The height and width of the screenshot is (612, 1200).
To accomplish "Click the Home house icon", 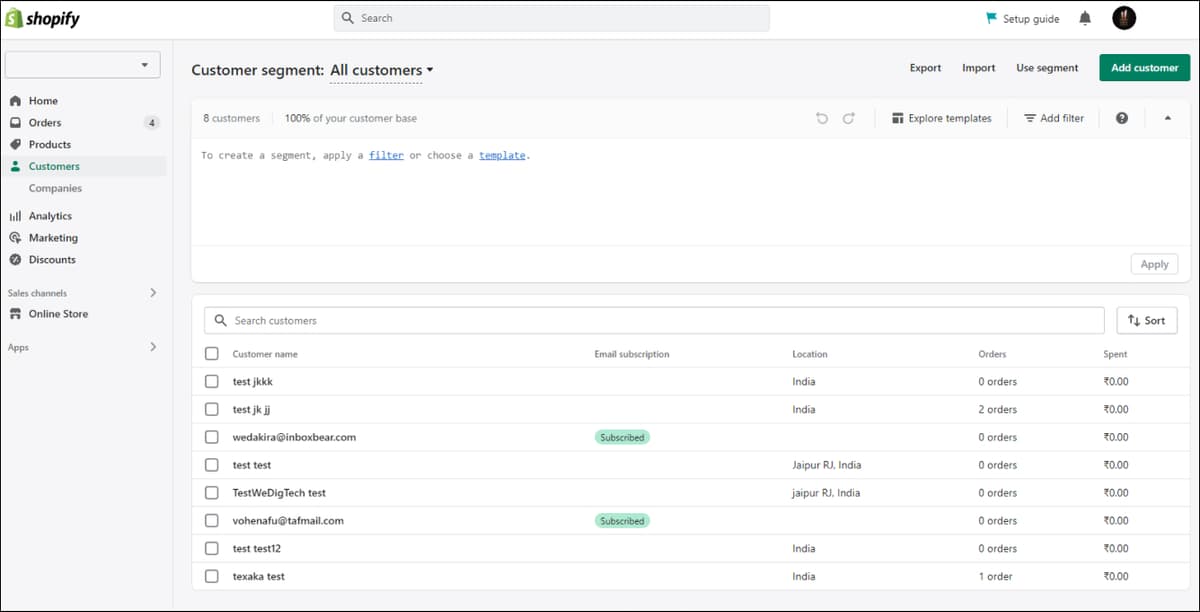I will (15, 101).
